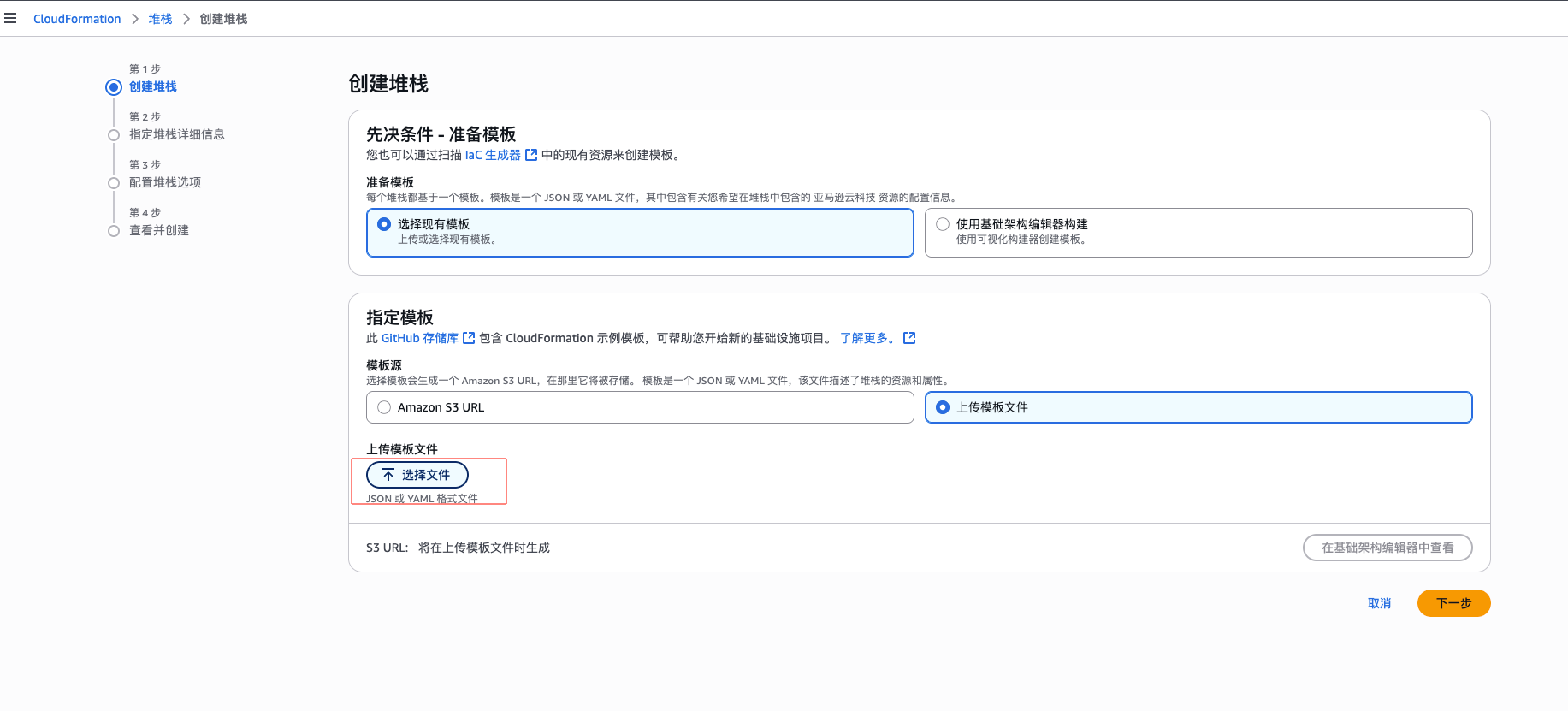The height and width of the screenshot is (711, 1568).
Task: Click the 上传或选择现有模板 description text
Action: [x=447, y=240]
